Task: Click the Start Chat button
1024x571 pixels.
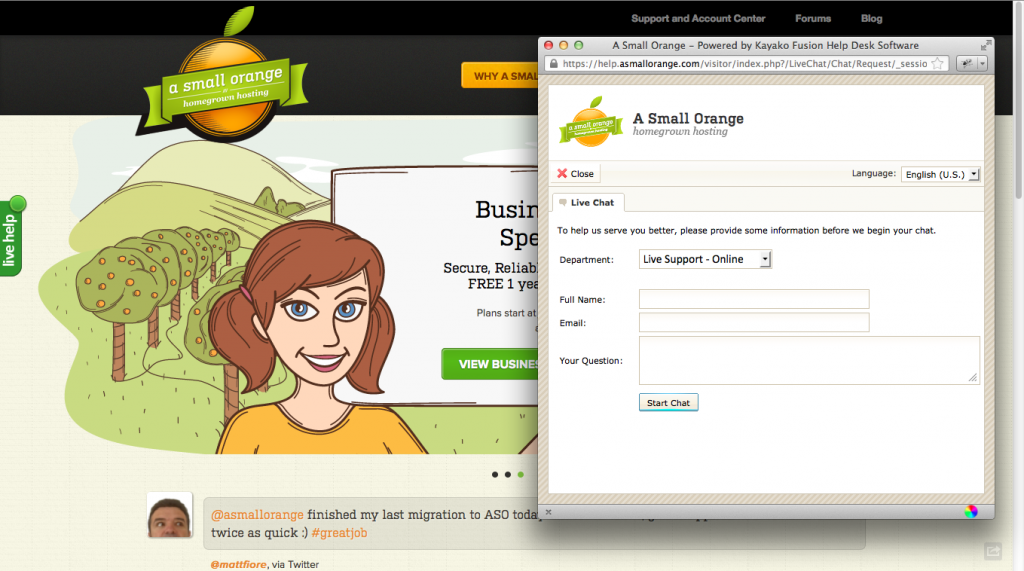Action: coord(668,402)
